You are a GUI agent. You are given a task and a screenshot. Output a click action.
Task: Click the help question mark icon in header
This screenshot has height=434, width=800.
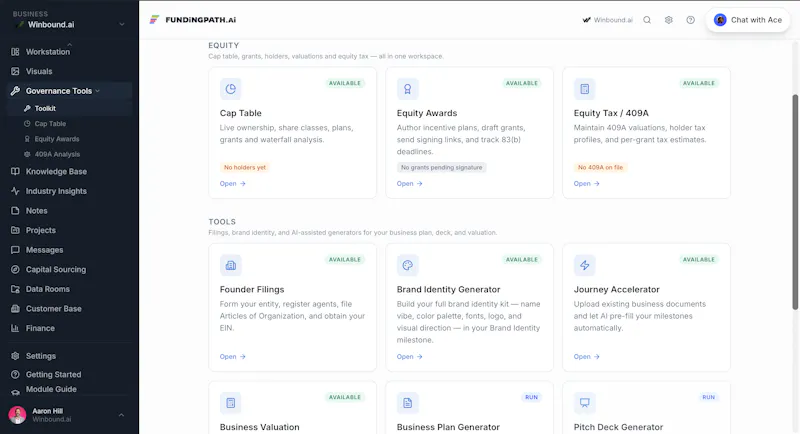(x=690, y=20)
